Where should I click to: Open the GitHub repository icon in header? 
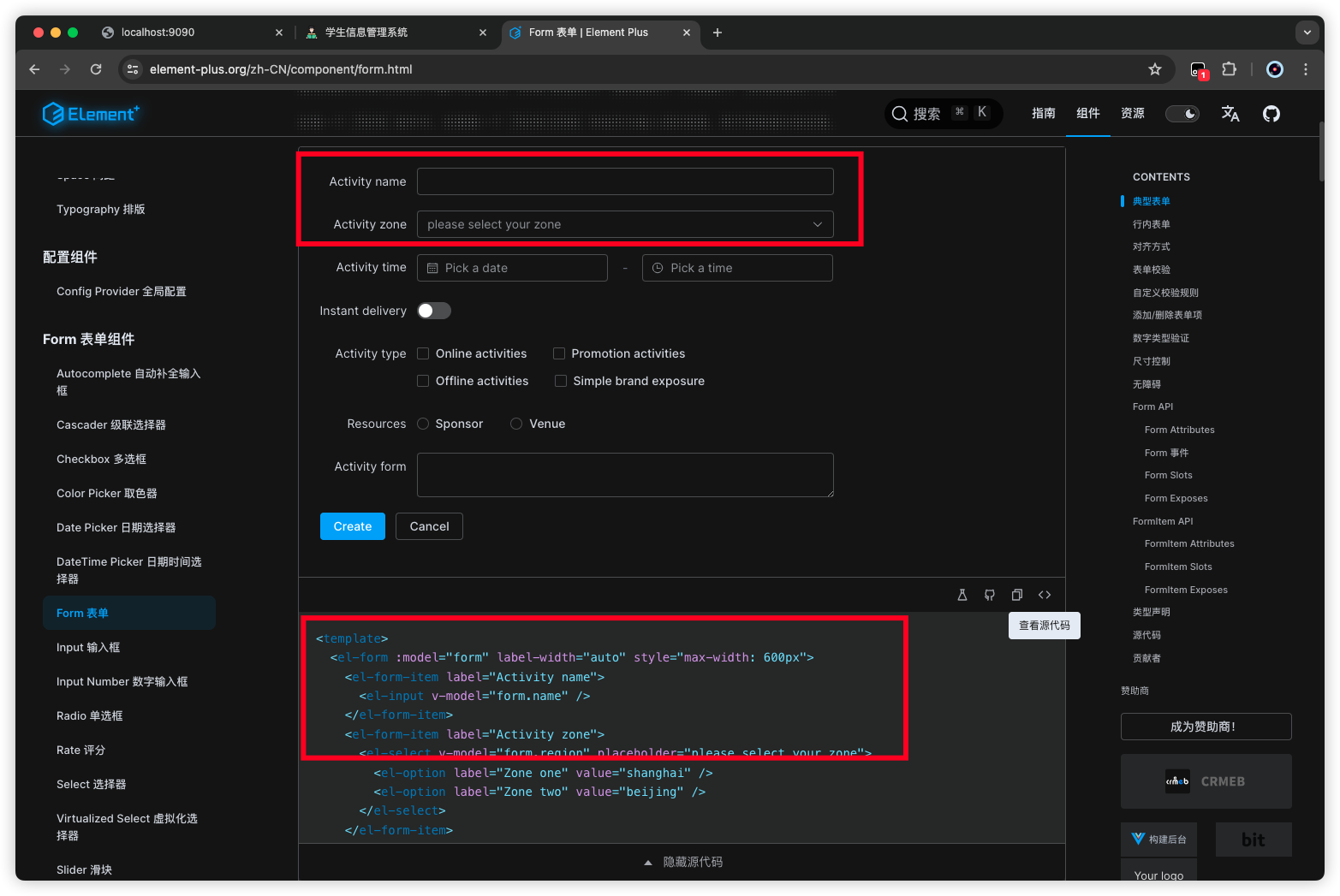[1272, 114]
